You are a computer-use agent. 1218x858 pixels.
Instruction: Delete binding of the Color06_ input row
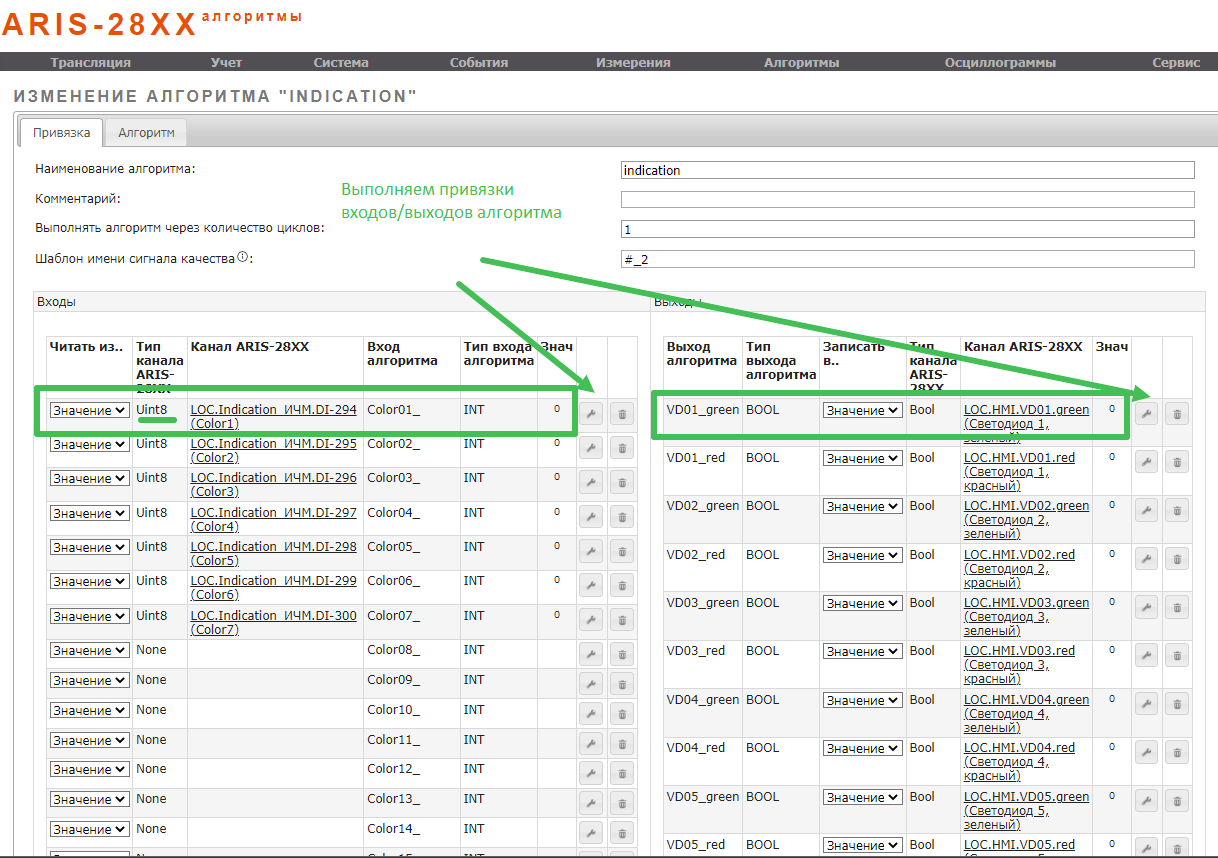(622, 584)
